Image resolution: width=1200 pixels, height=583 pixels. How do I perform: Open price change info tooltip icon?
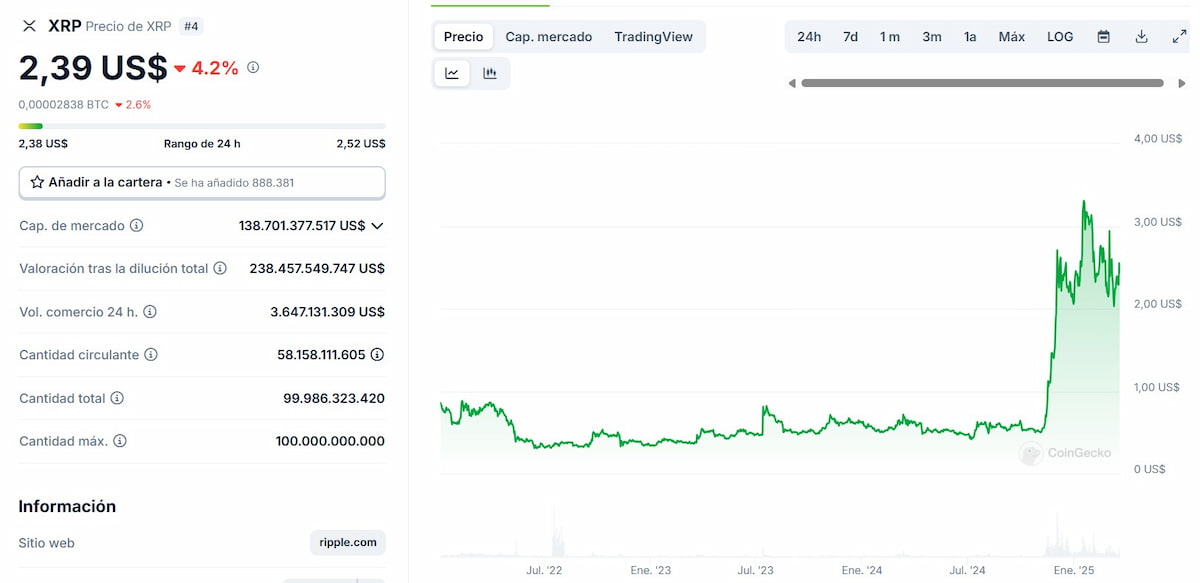pyautogui.click(x=253, y=68)
